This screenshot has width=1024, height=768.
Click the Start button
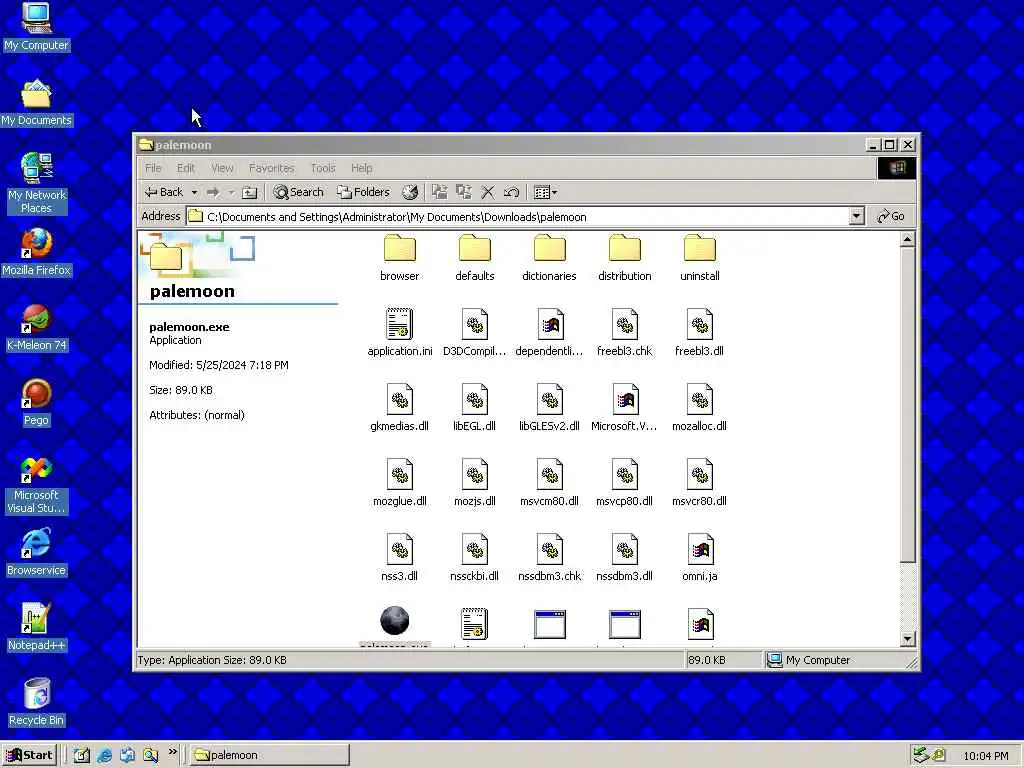30,755
